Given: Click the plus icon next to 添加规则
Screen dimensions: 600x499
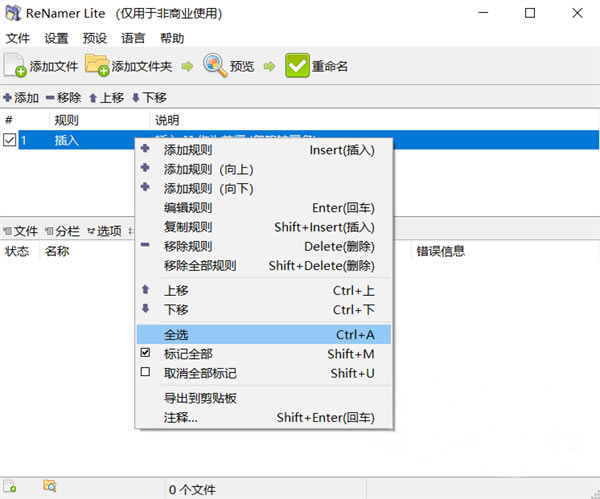Looking at the screenshot, I should [x=145, y=148].
